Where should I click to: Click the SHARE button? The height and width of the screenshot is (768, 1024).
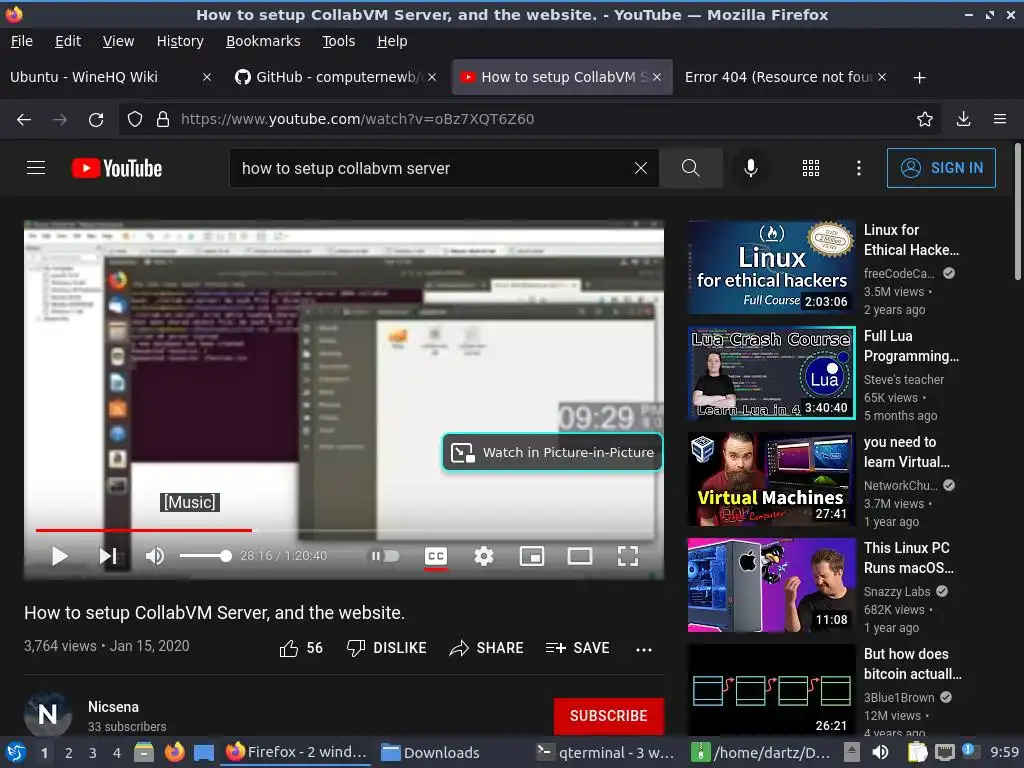point(487,648)
